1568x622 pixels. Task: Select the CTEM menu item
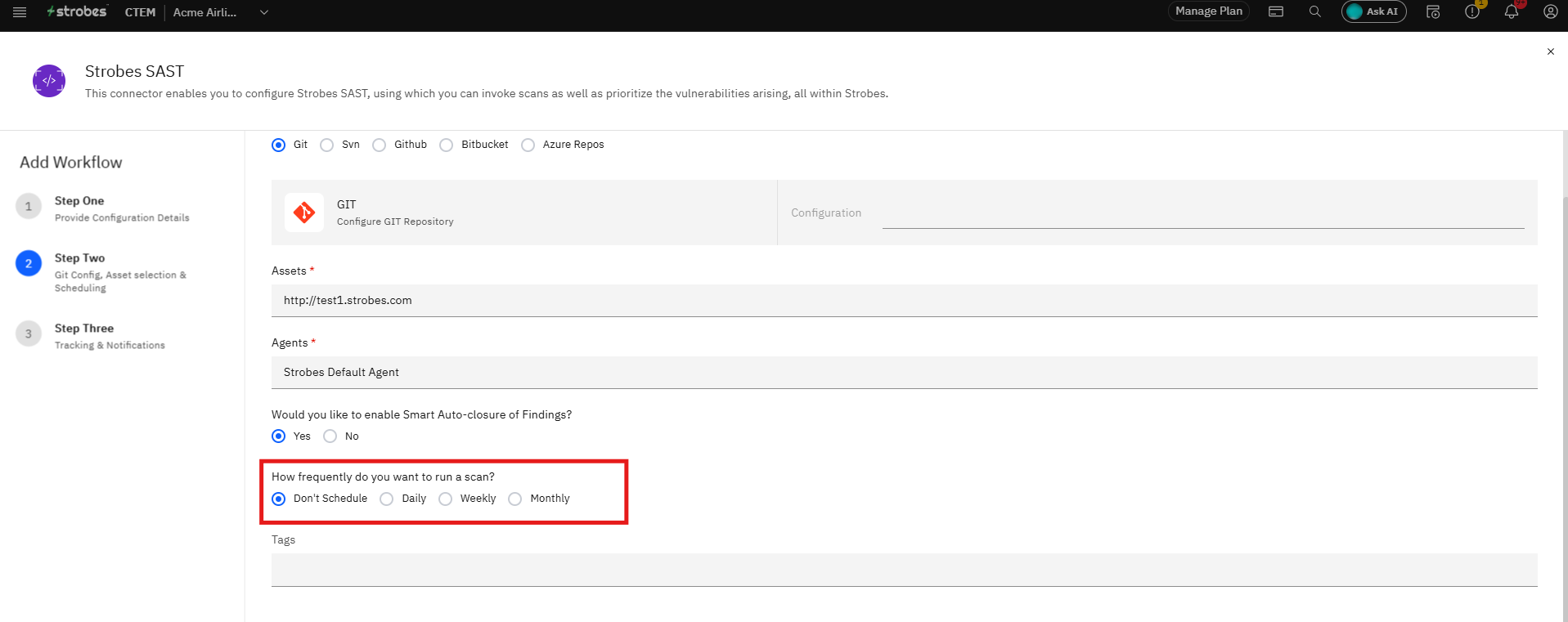tap(140, 12)
